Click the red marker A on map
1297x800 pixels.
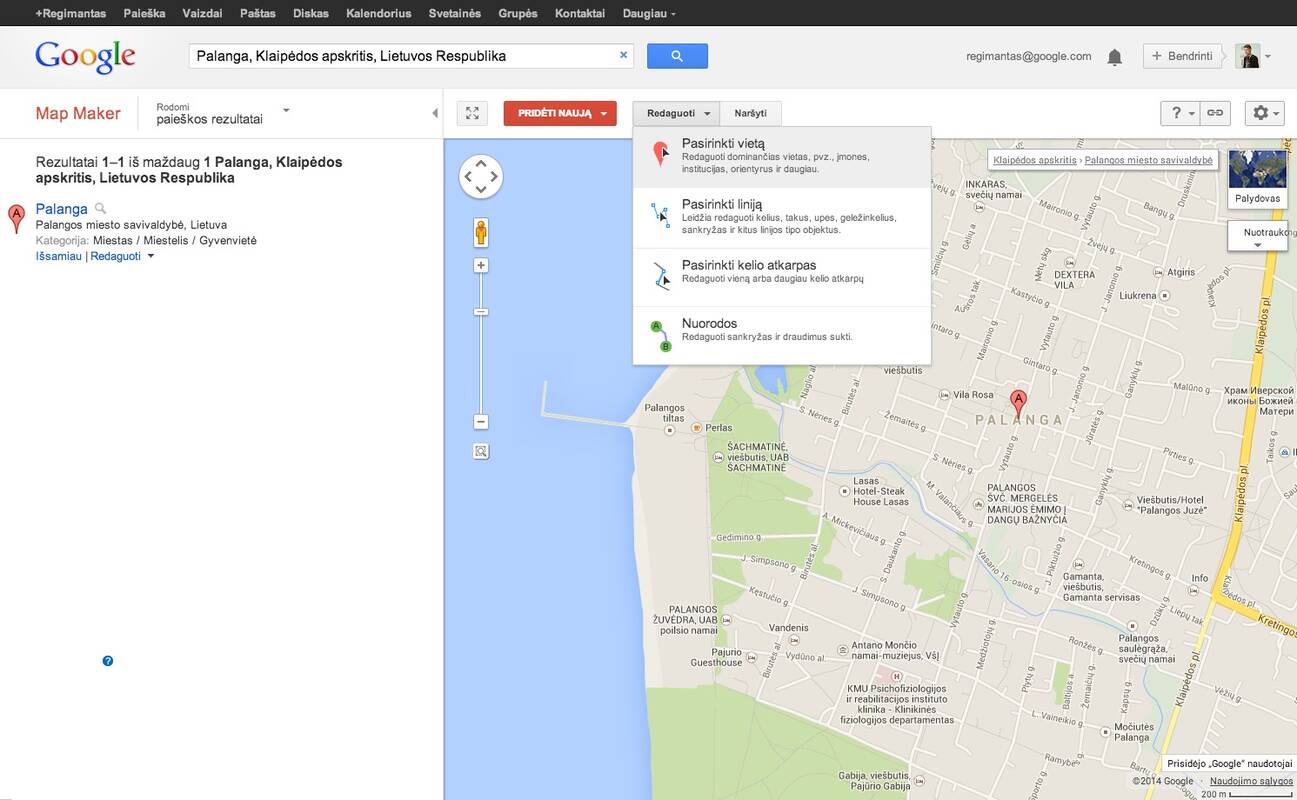click(1018, 402)
